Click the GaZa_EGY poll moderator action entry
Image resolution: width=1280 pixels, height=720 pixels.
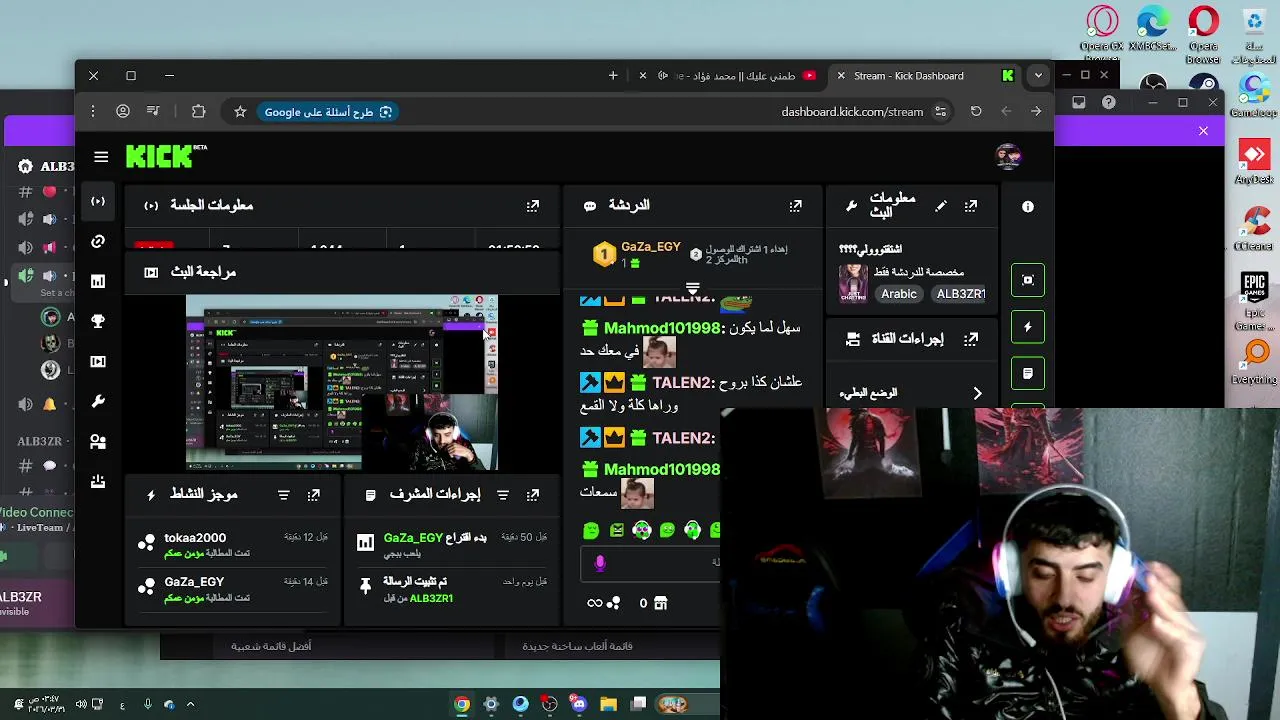pyautogui.click(x=451, y=545)
